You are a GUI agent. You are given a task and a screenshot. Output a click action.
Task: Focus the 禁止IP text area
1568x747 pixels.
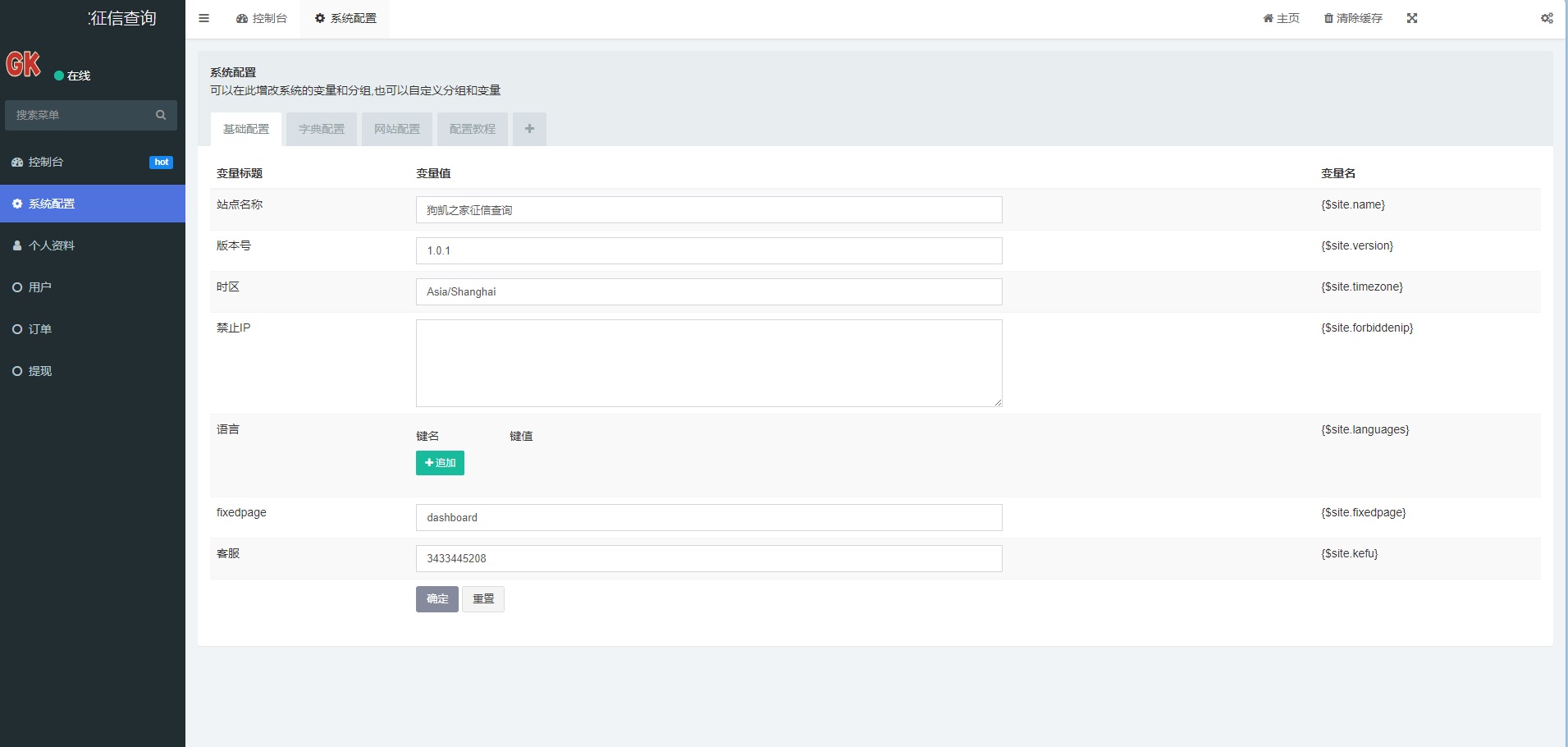(708, 363)
